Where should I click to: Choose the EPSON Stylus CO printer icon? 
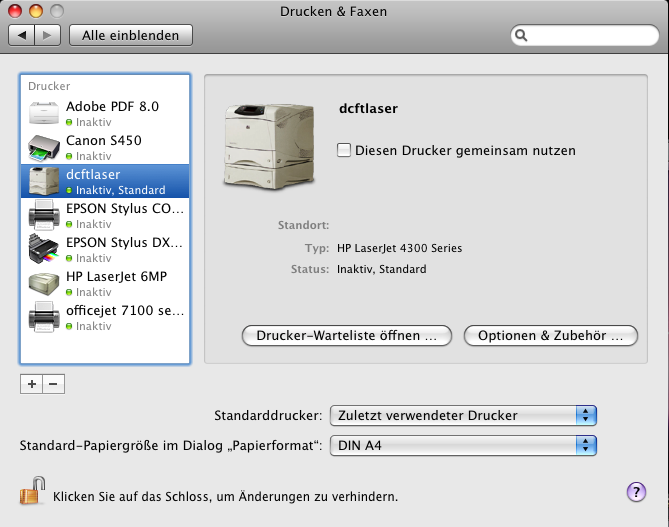44,216
